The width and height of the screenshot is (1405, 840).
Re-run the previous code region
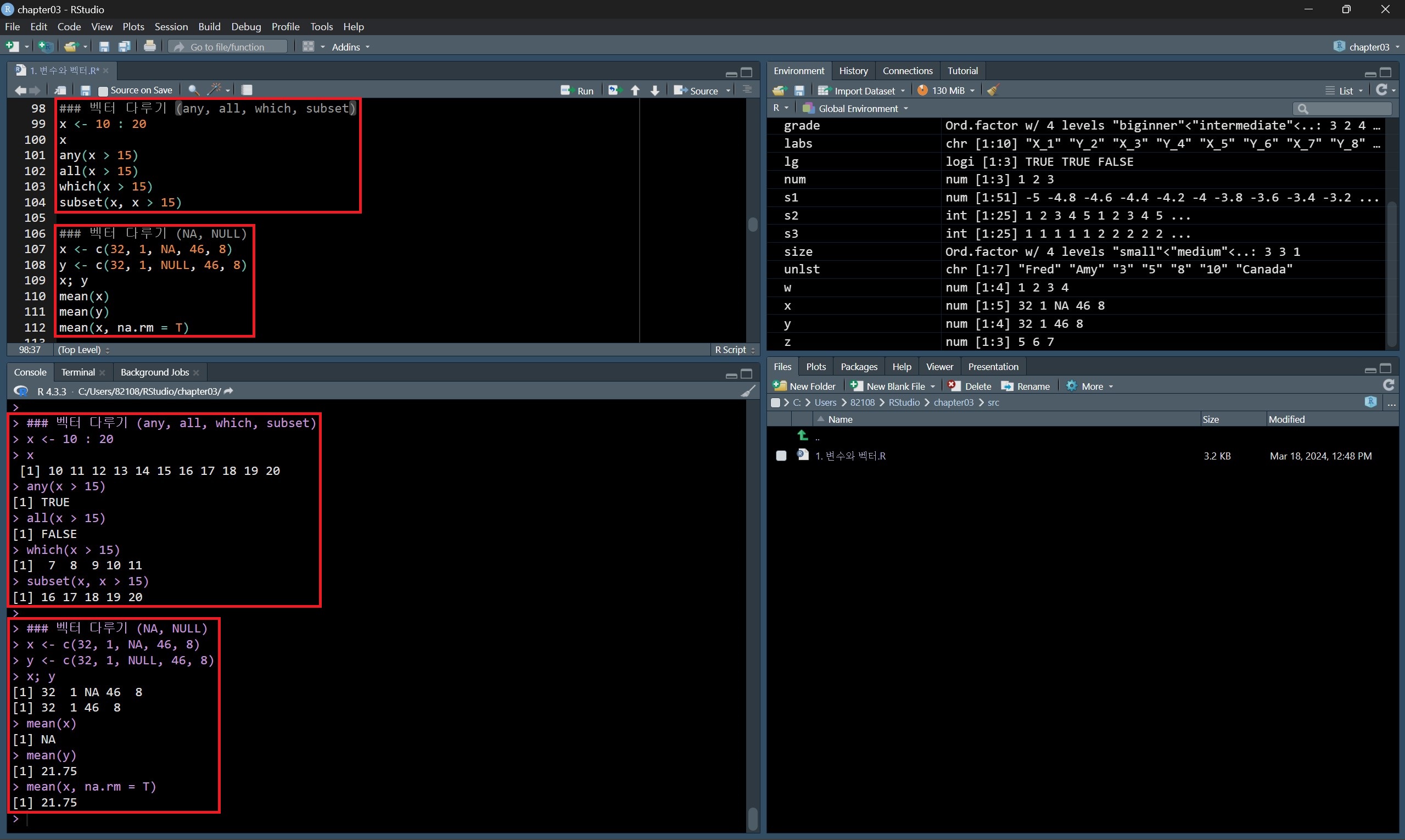[614, 91]
